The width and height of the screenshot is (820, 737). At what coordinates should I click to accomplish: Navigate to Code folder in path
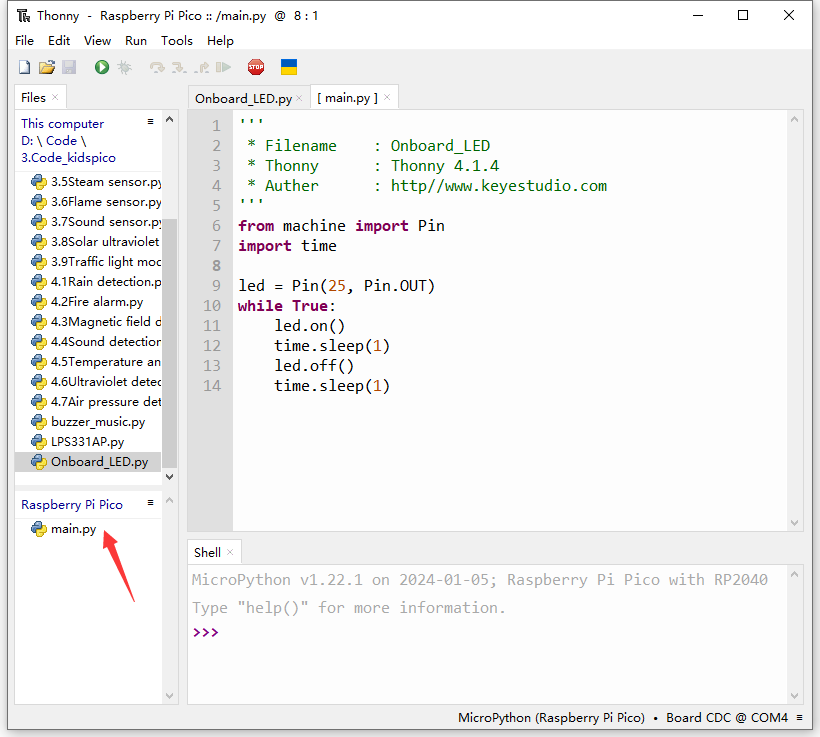[x=61, y=141]
